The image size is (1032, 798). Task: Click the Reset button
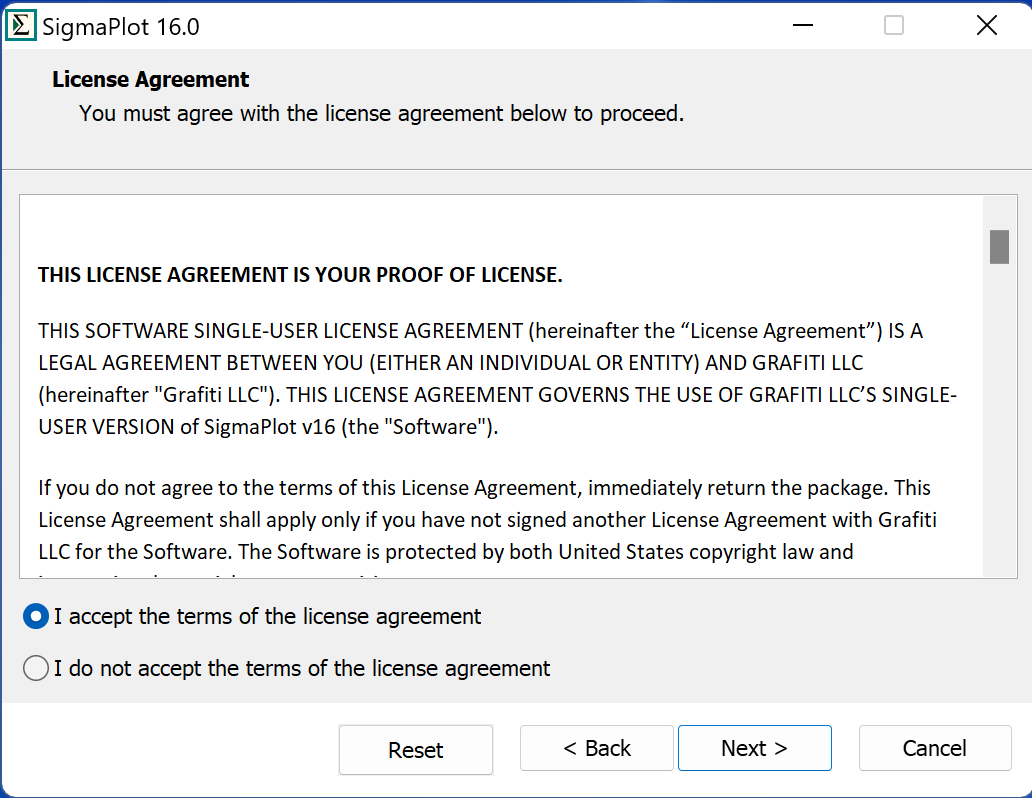point(415,750)
